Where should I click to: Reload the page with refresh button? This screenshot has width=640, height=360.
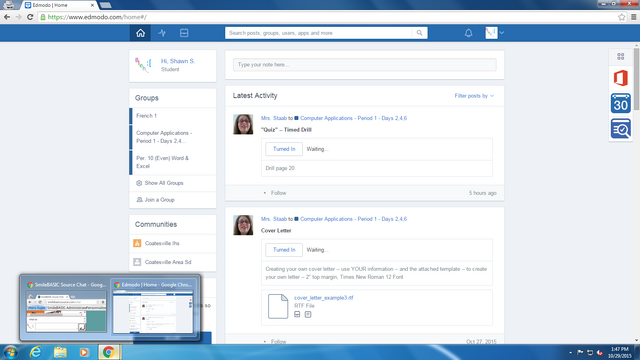30,17
